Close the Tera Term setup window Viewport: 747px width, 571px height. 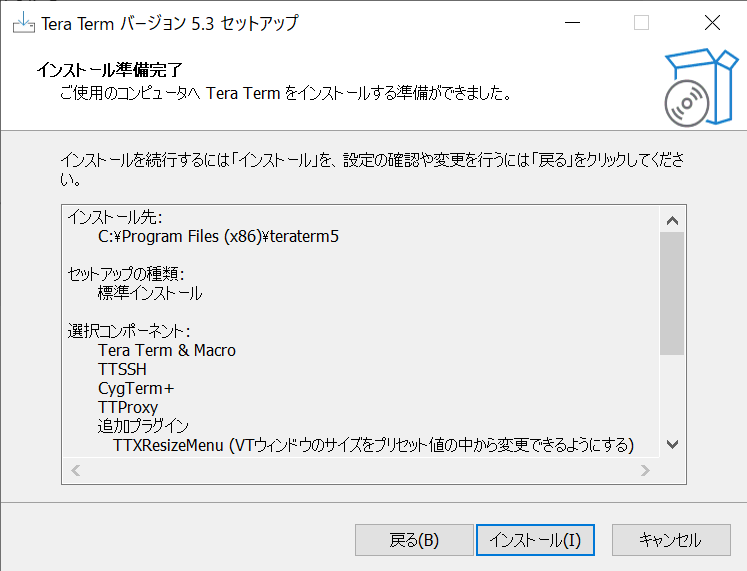click(712, 22)
